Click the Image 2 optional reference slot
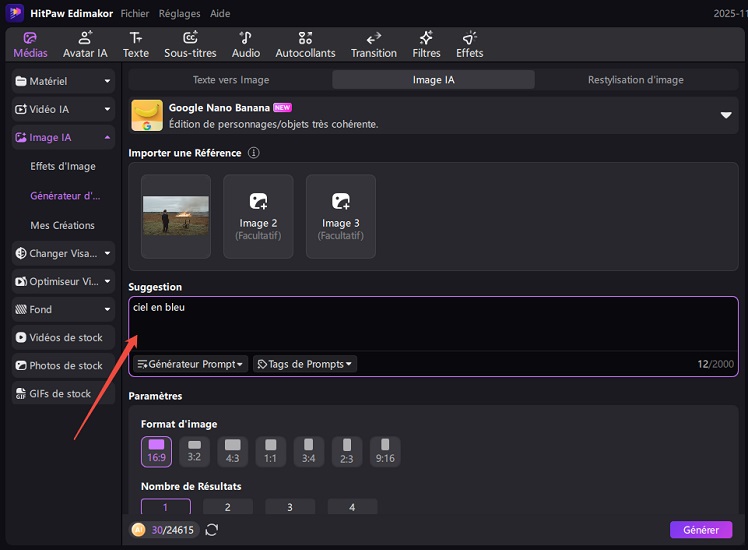This screenshot has height=550, width=748. [258, 216]
